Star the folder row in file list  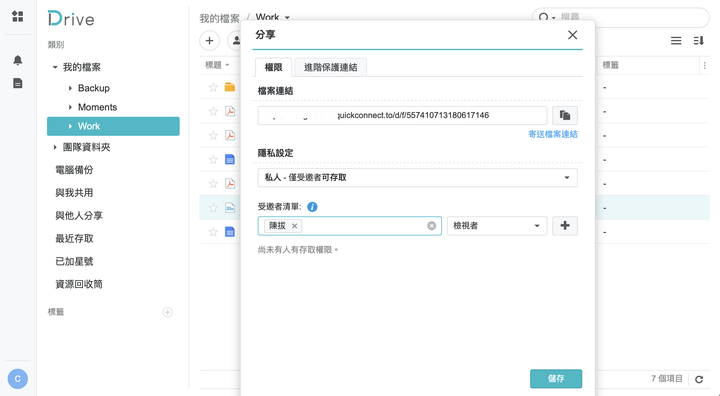coord(213,87)
